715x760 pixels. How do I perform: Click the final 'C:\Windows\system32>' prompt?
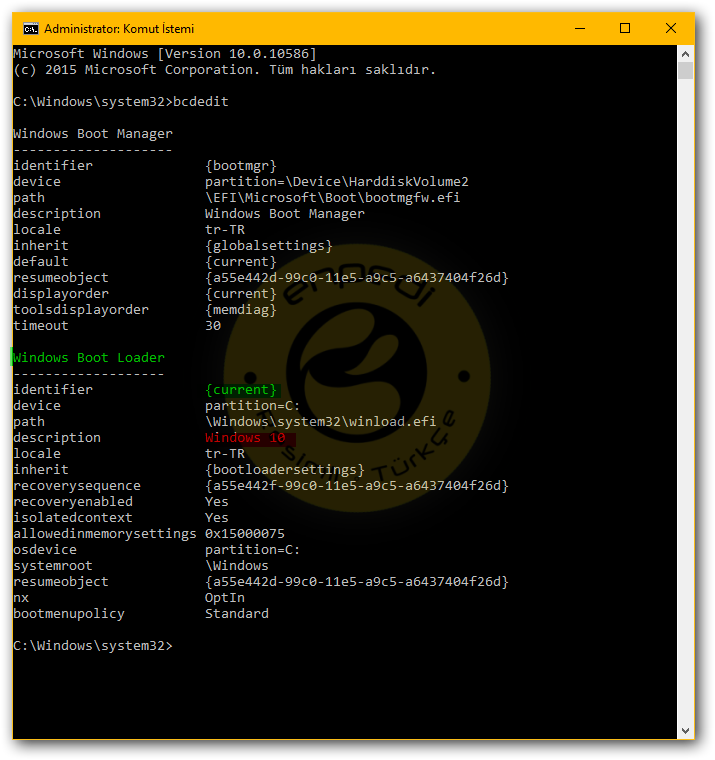click(x=93, y=646)
